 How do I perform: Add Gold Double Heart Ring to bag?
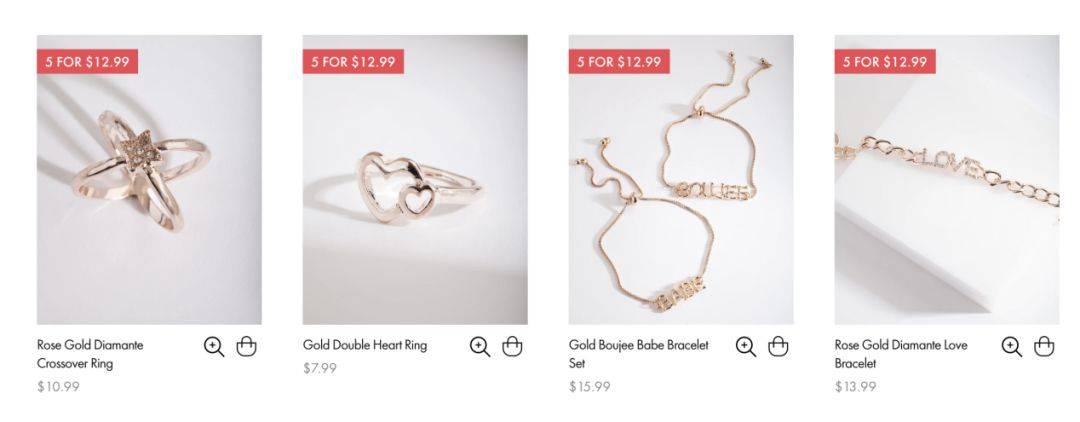point(512,346)
